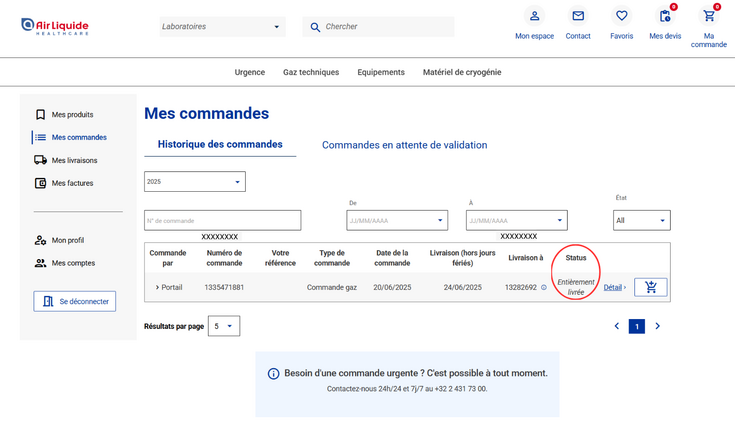Open the Urgence menu

(x=250, y=72)
